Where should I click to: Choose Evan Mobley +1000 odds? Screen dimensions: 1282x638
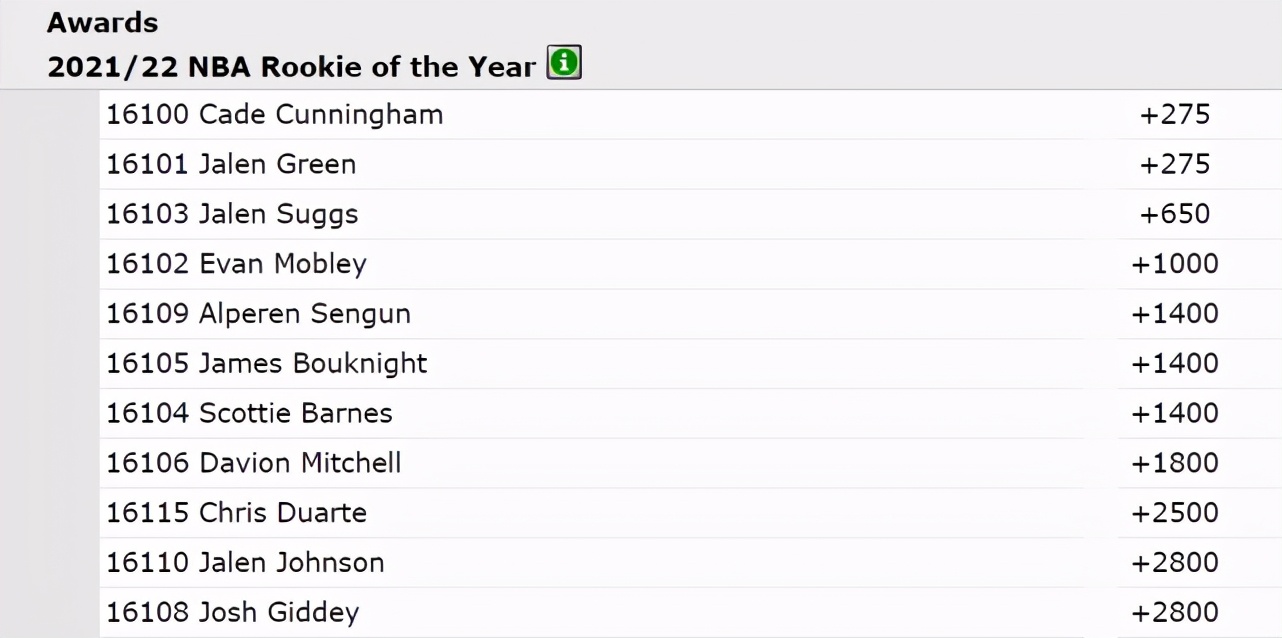tap(1175, 264)
